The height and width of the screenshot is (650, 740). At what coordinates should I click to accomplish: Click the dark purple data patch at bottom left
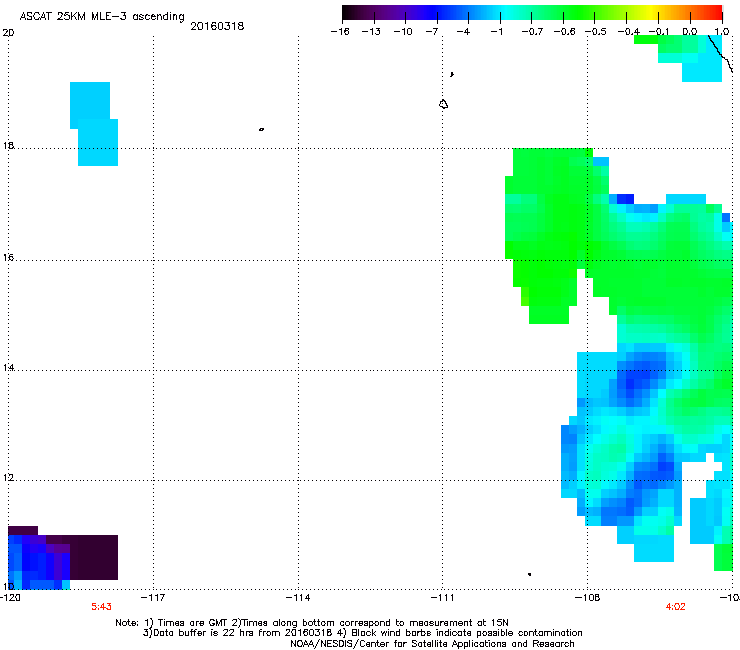tap(93, 557)
